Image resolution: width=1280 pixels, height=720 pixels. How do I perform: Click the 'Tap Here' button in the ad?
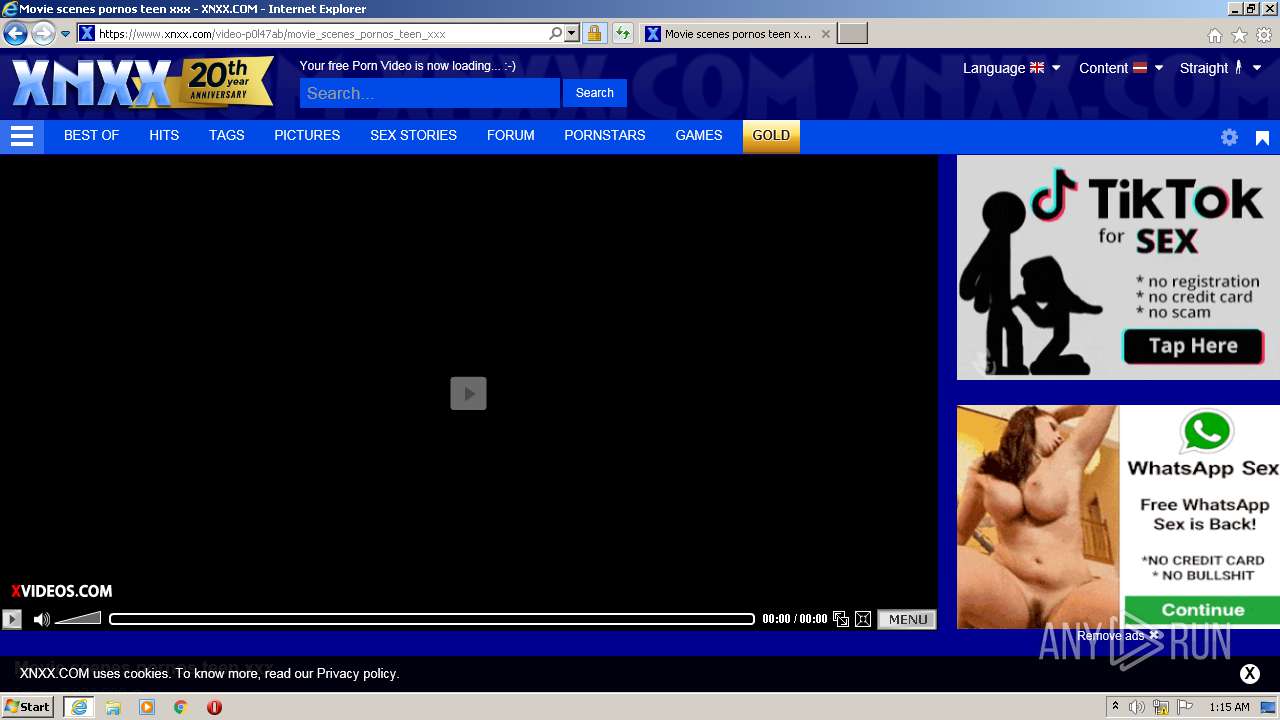(x=1193, y=346)
